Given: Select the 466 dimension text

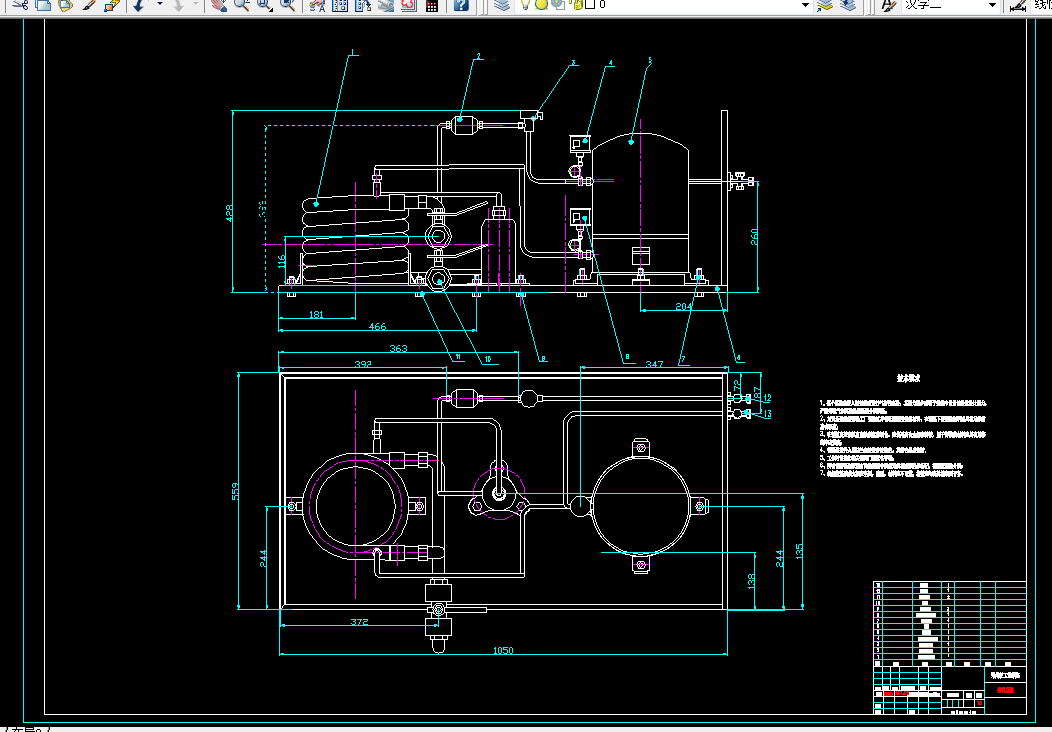Looking at the screenshot, I should click(378, 326).
